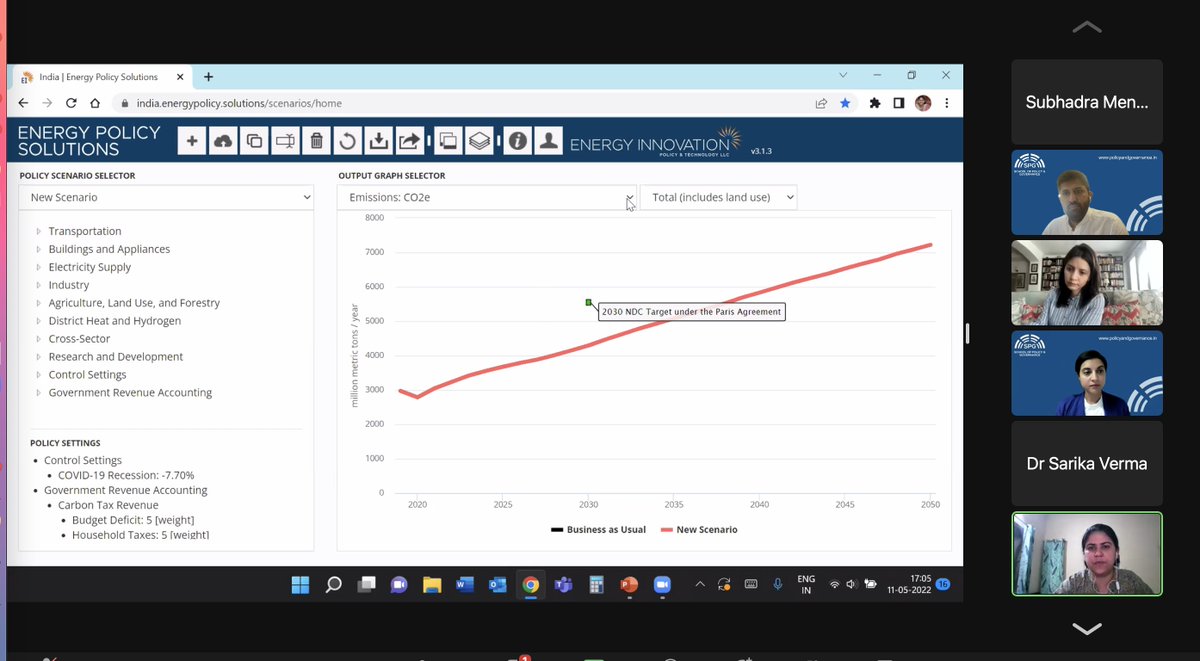Expand District Heat and Hydrogen category
Screen dimensions: 1200x661
coord(114,321)
